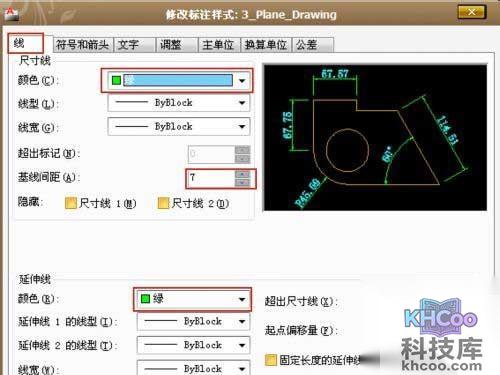Click green swatch in 延伸线 颜色

(145, 299)
